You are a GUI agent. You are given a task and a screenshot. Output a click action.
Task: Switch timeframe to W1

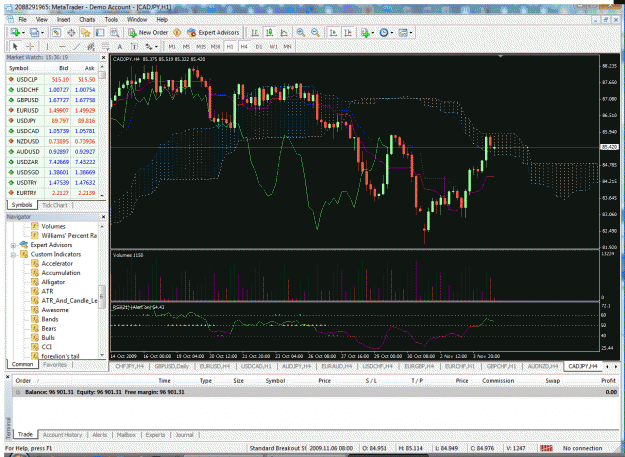pos(273,47)
